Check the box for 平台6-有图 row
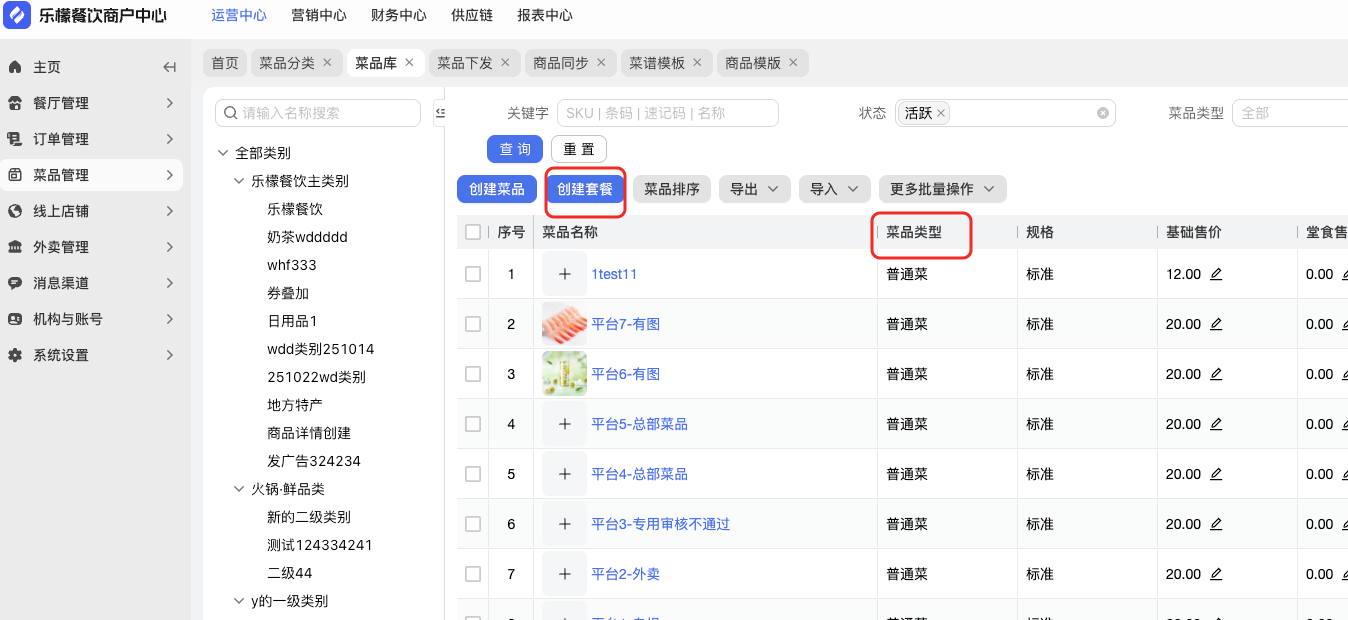Screen dimensions: 1348x620 pos(473,374)
